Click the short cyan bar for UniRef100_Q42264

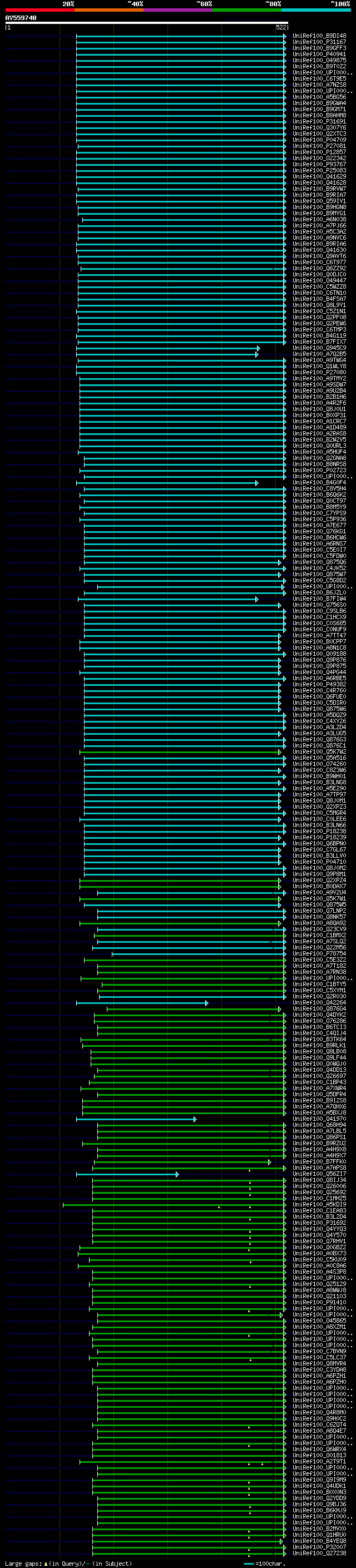pos(142,1002)
